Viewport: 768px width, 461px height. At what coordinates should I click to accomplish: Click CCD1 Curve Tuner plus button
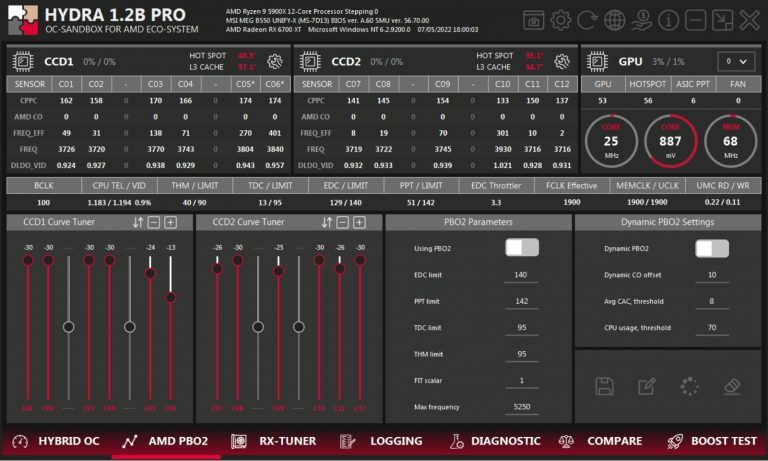[x=170, y=222]
